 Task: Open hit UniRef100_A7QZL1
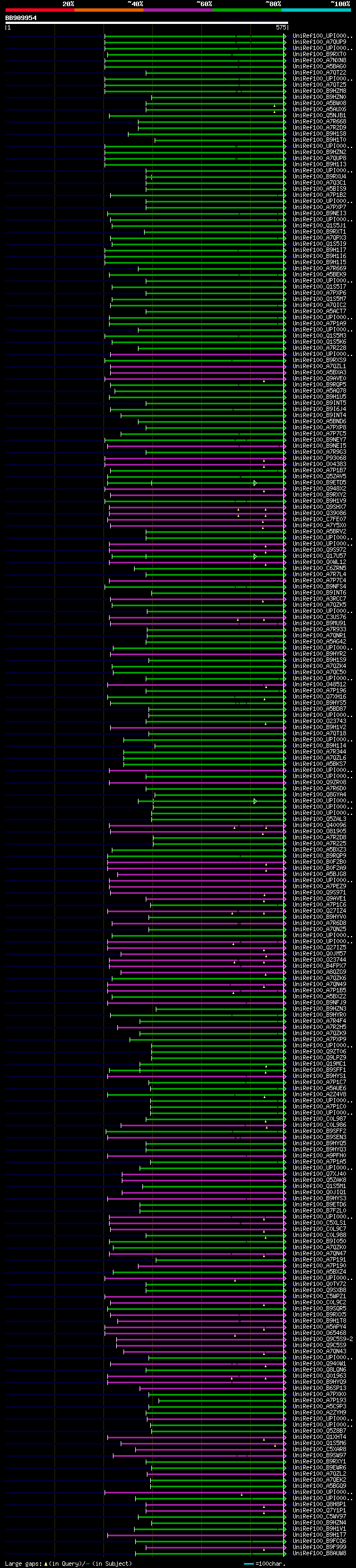(x=319, y=366)
